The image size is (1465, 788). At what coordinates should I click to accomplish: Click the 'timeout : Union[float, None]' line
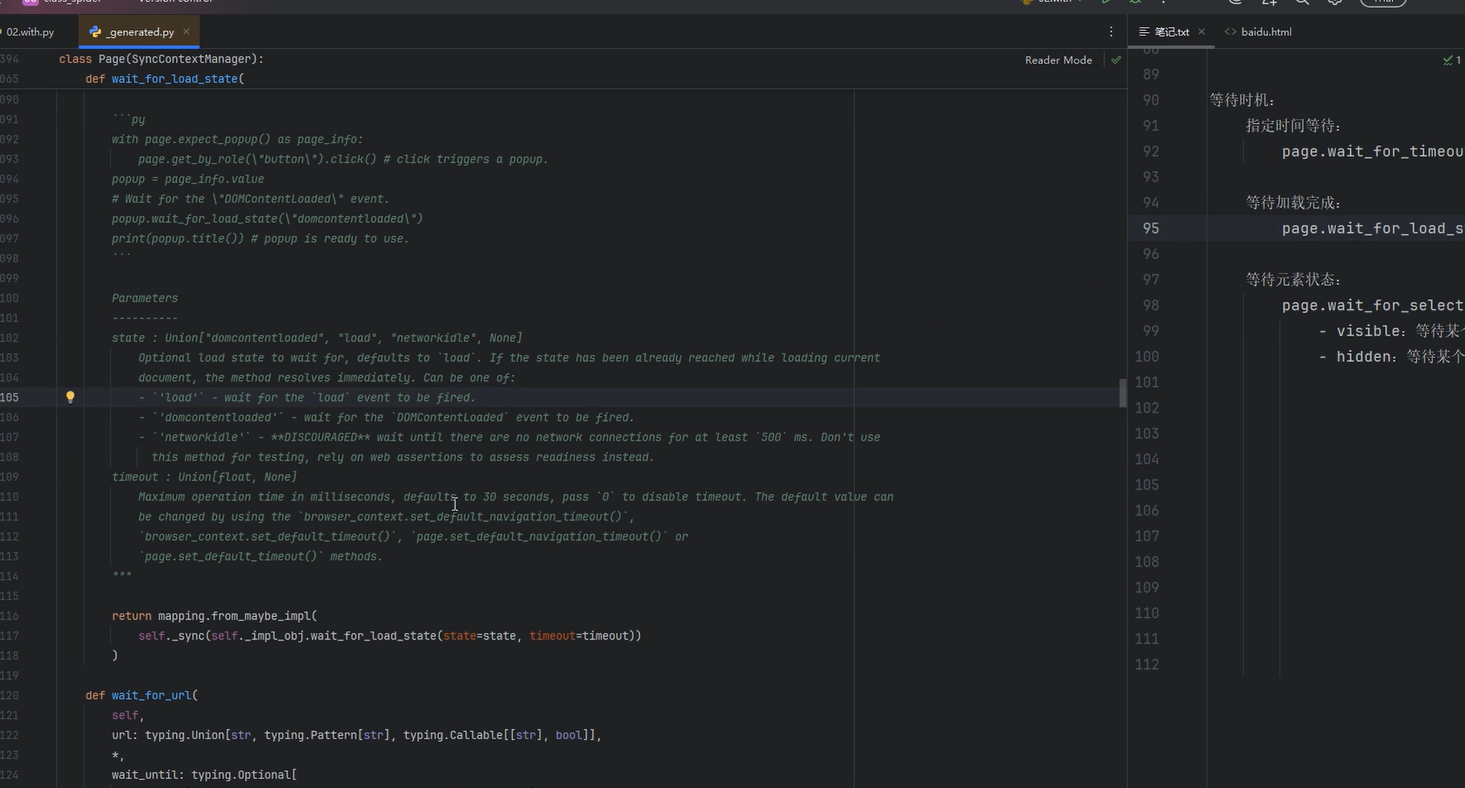tap(204, 477)
